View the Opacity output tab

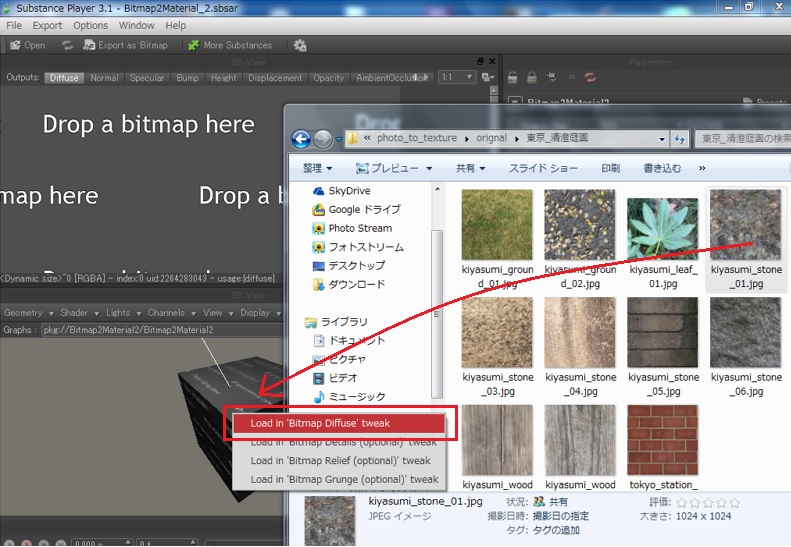(x=328, y=78)
